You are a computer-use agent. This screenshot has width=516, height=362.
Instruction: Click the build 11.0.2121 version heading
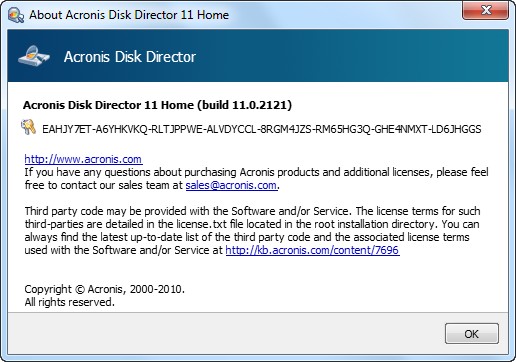click(x=157, y=105)
